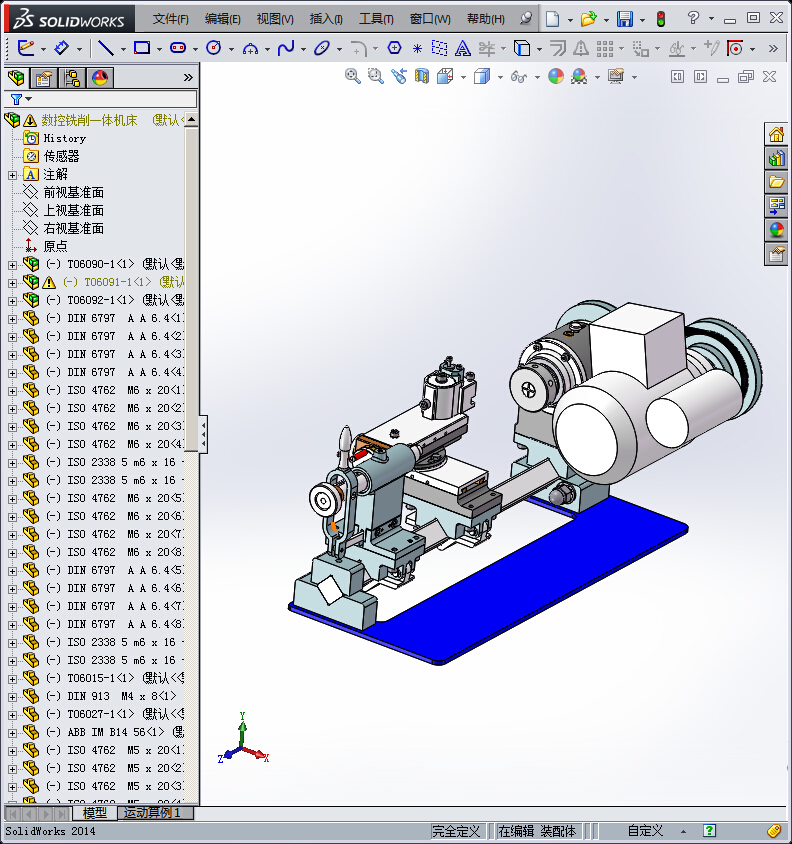The width and height of the screenshot is (792, 844).
Task: Click the Smart Dimension tool
Action: tap(61, 48)
